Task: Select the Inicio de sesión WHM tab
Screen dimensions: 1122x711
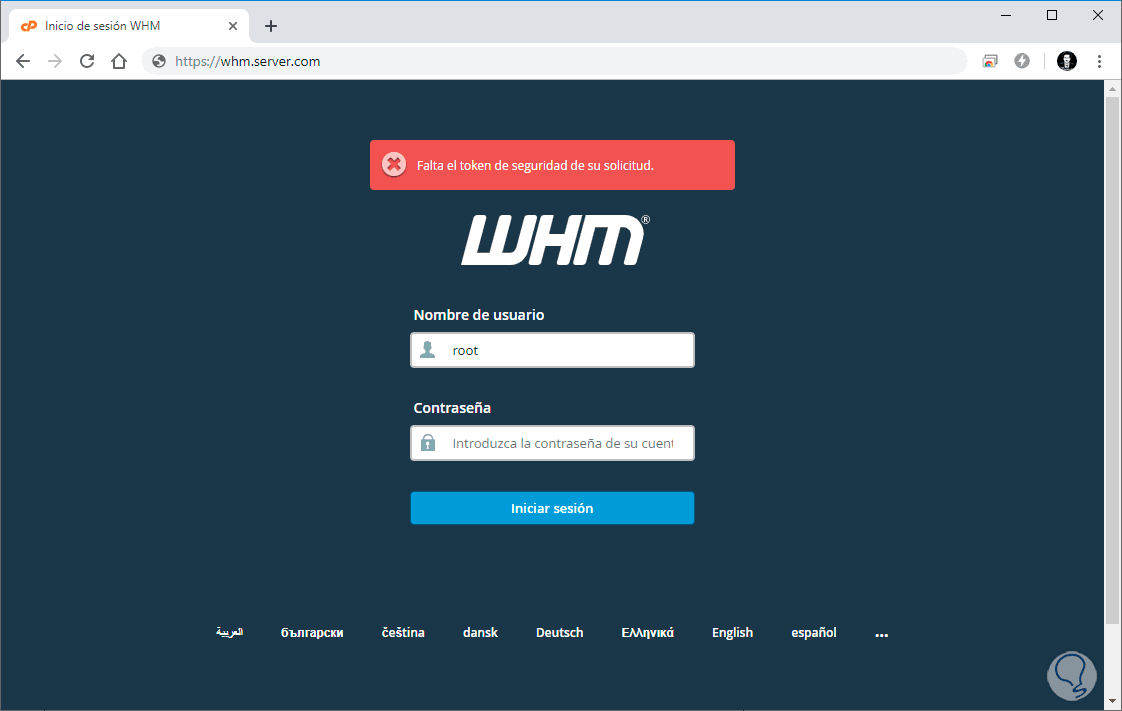Action: pos(129,26)
